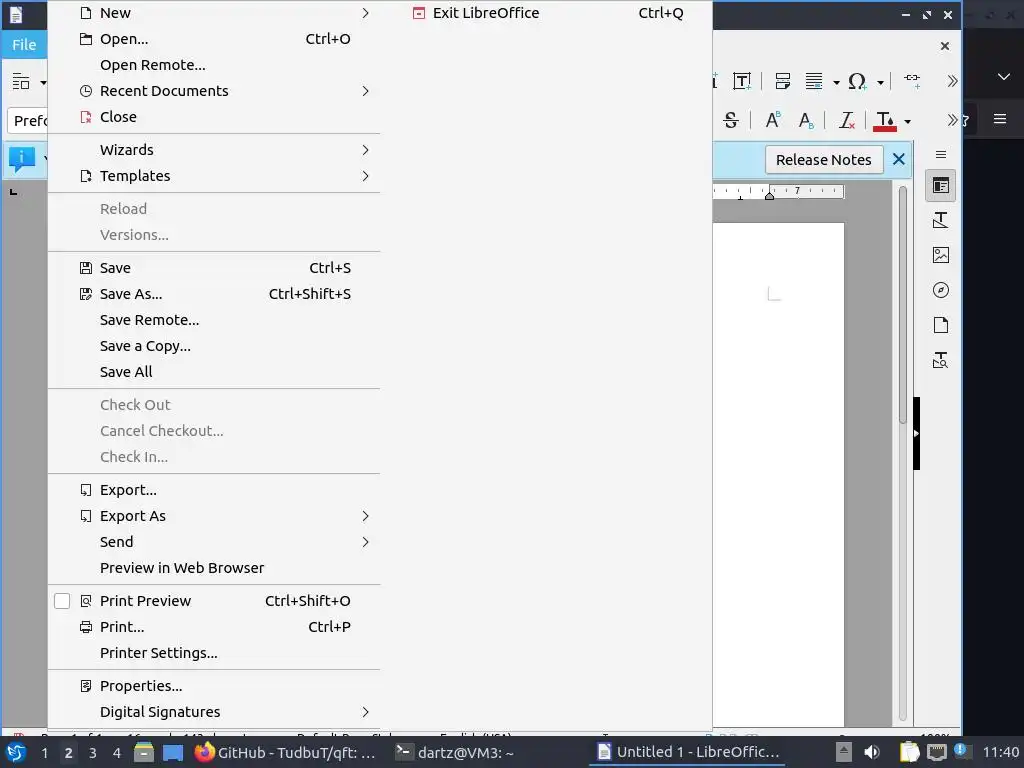The image size is (1024, 768).
Task: Click the red font color swatch icon
Action: 885,121
